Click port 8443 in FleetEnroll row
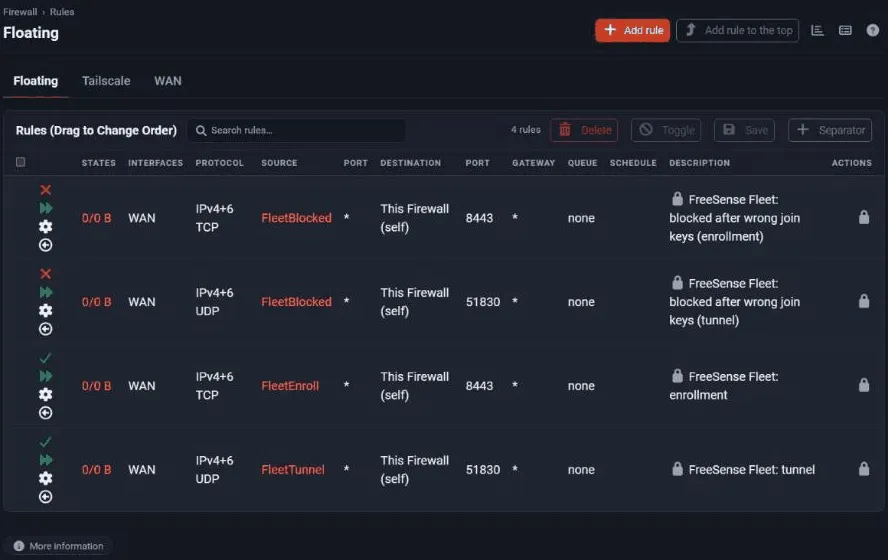 479,386
